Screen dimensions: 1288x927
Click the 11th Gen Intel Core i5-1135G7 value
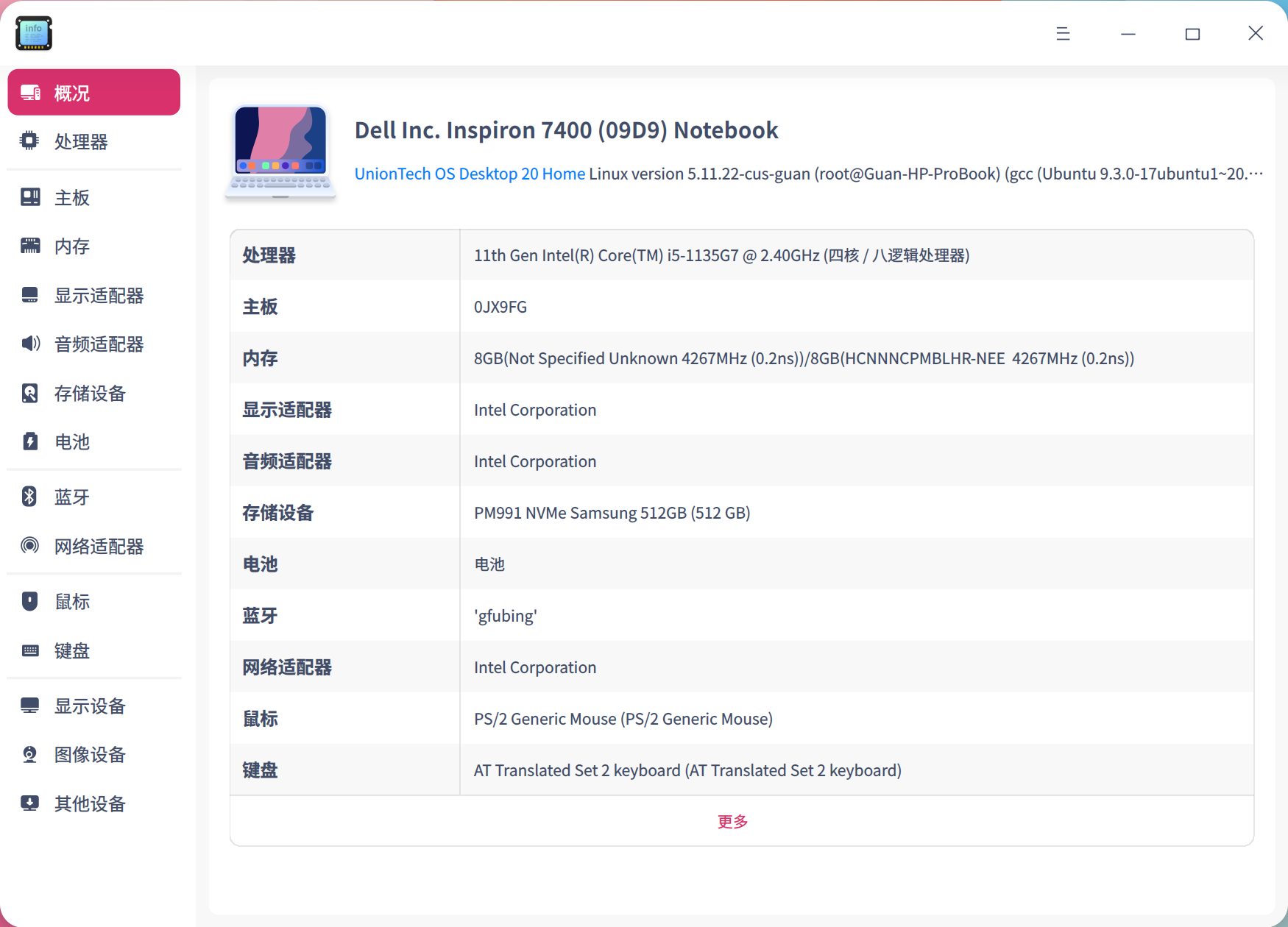point(721,255)
